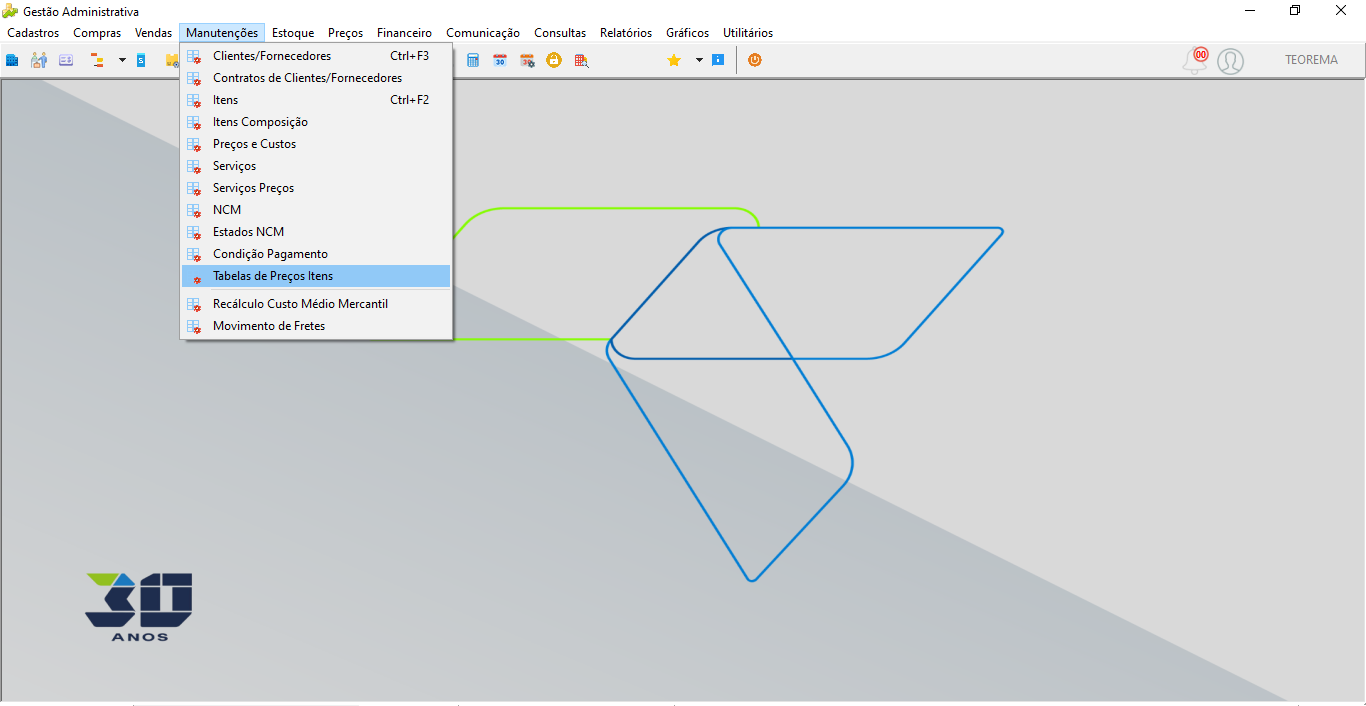The width and height of the screenshot is (1366, 706).
Task: Click the TEOREMA user label
Action: click(x=1311, y=60)
